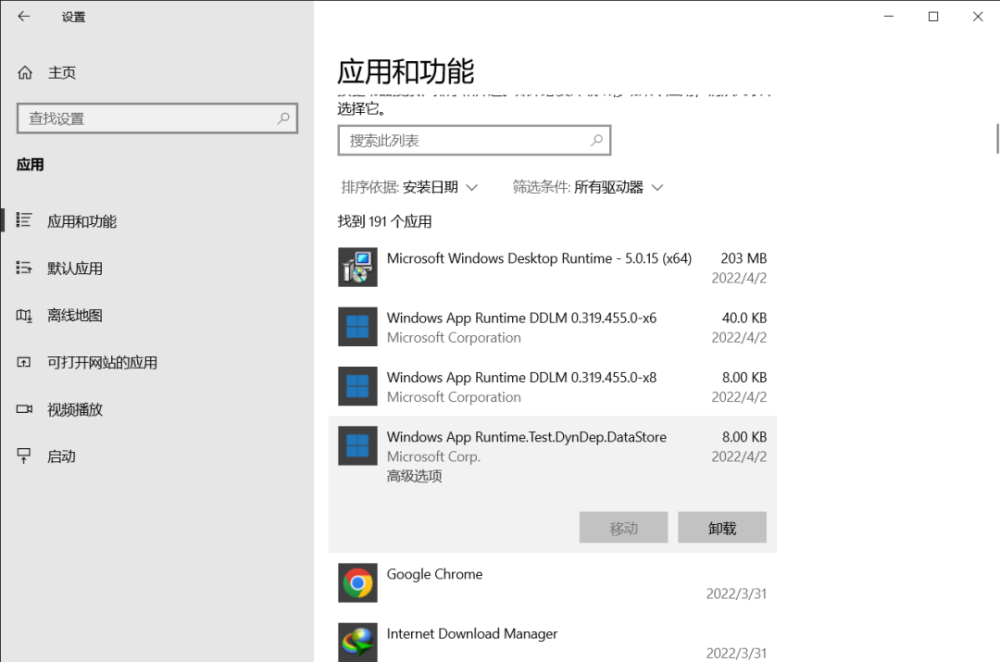Maximize the Settings window
The image size is (1000, 662).
click(x=933, y=17)
